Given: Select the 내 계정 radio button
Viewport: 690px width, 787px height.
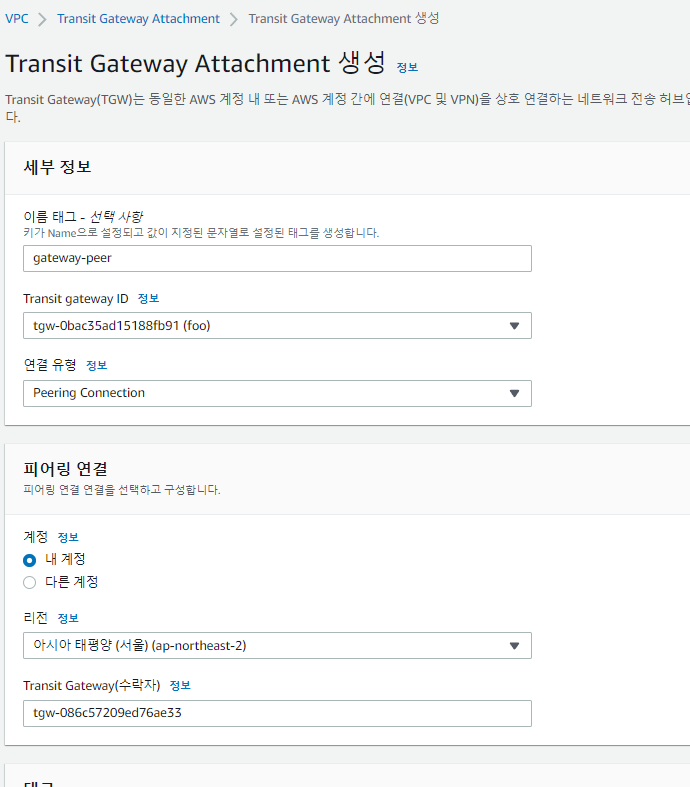Looking at the screenshot, I should click(x=30, y=560).
